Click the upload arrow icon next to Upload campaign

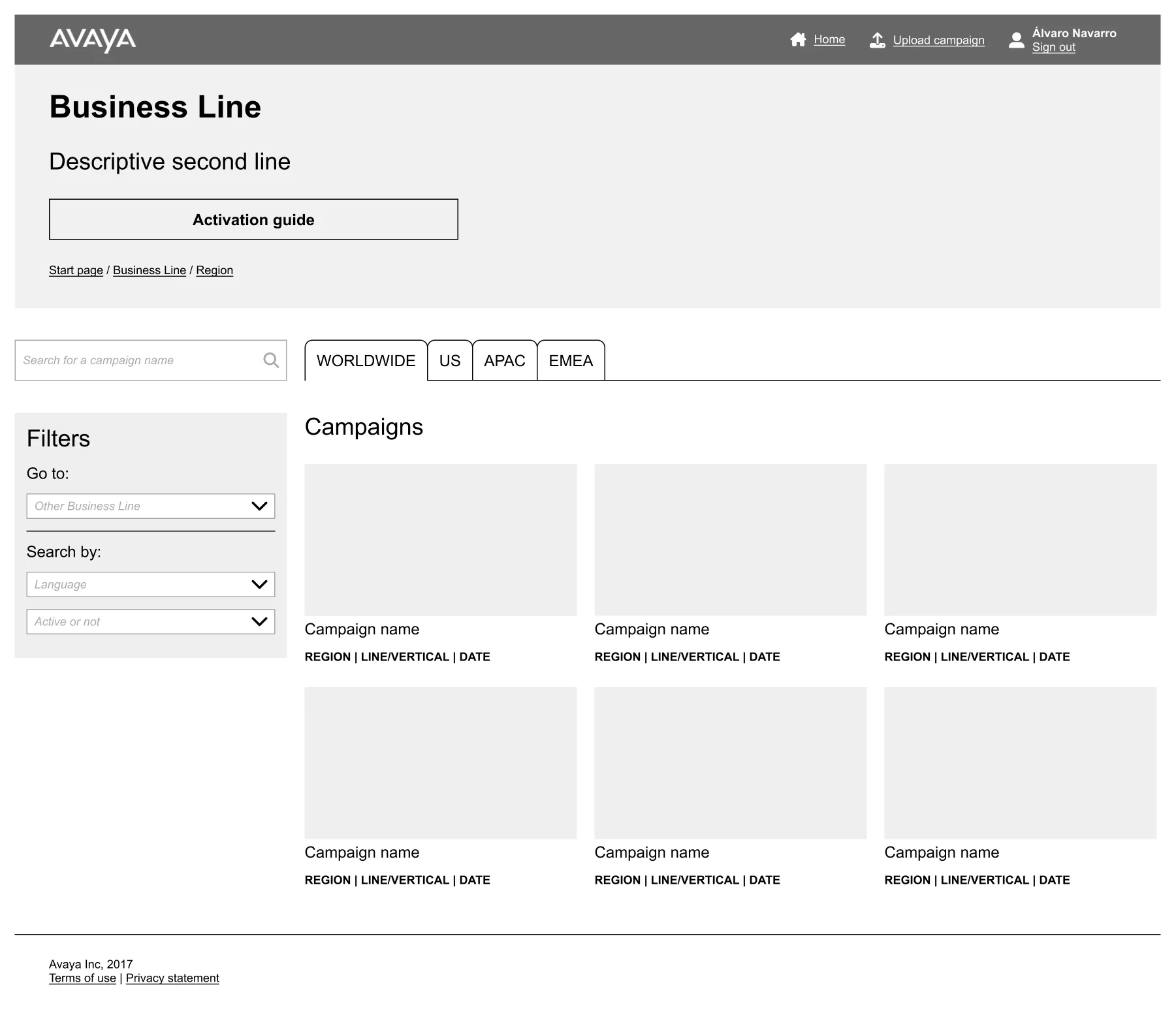pyautogui.click(x=877, y=39)
